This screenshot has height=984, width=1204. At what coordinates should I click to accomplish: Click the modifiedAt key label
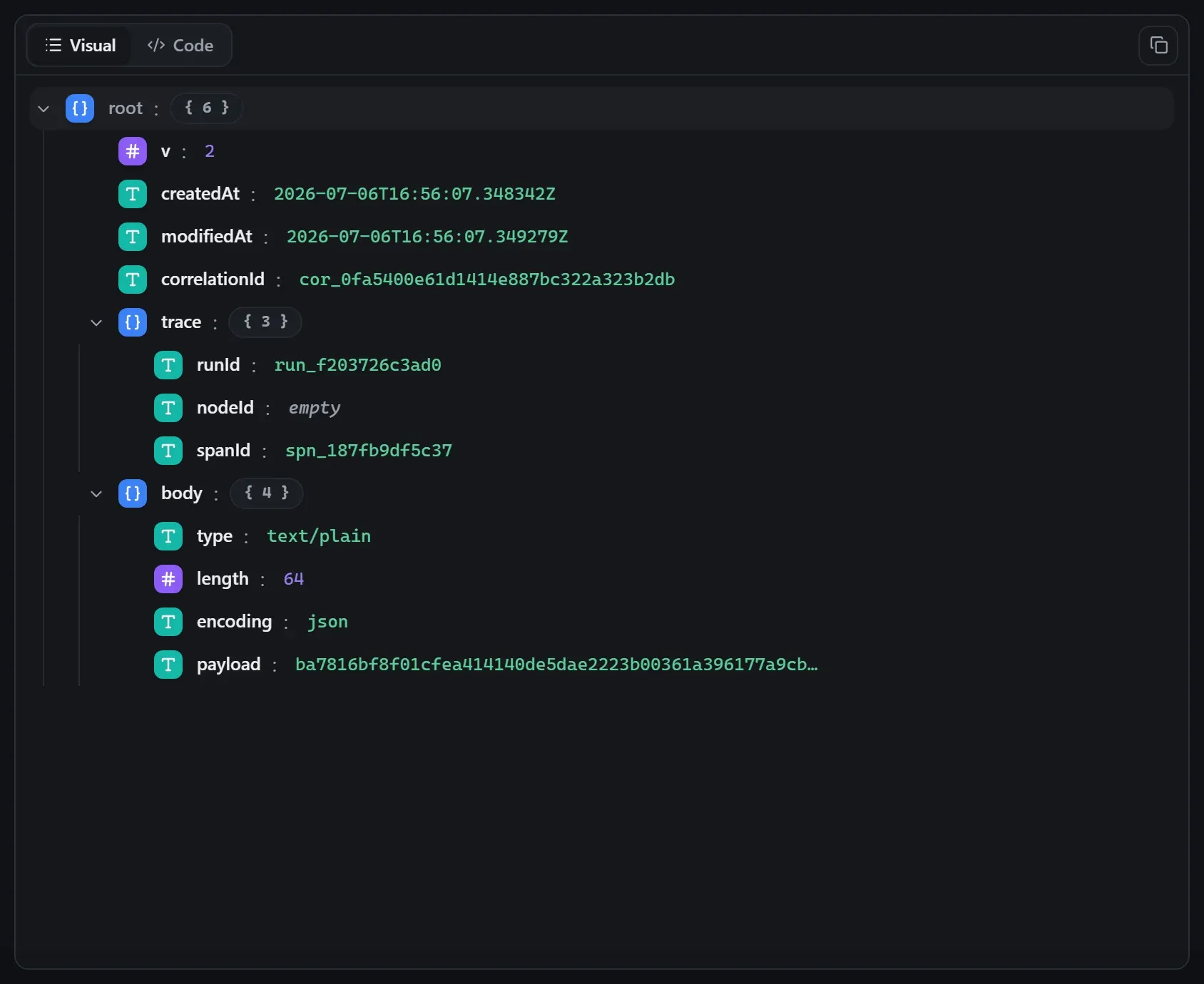pos(207,237)
